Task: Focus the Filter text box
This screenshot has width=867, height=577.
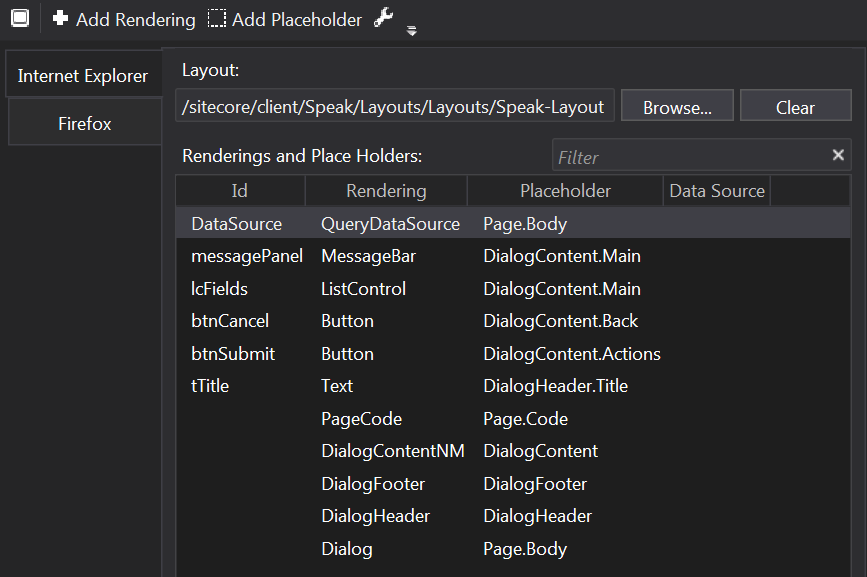Action: (x=690, y=157)
